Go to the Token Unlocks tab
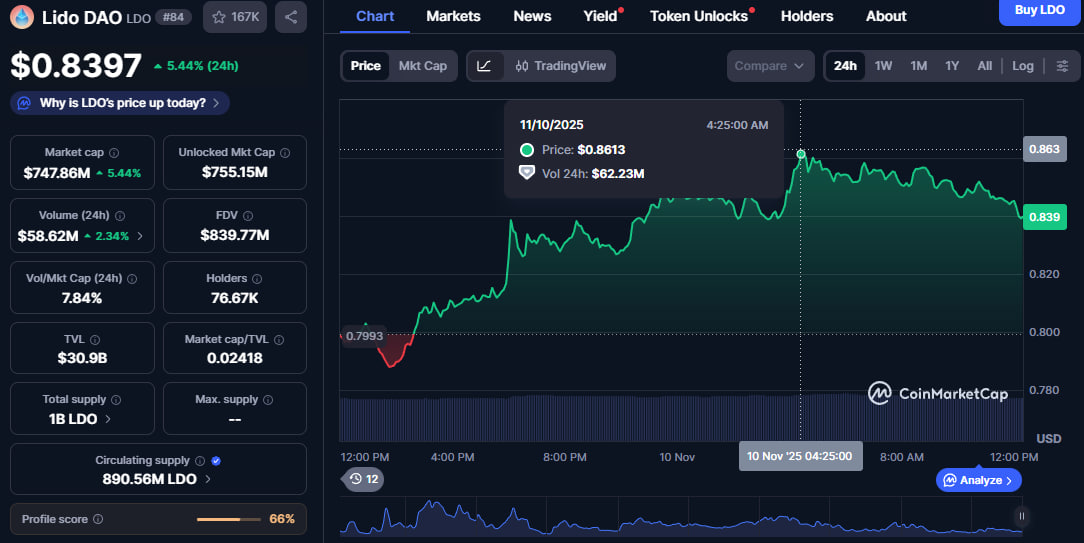This screenshot has height=543, width=1084. pos(698,16)
